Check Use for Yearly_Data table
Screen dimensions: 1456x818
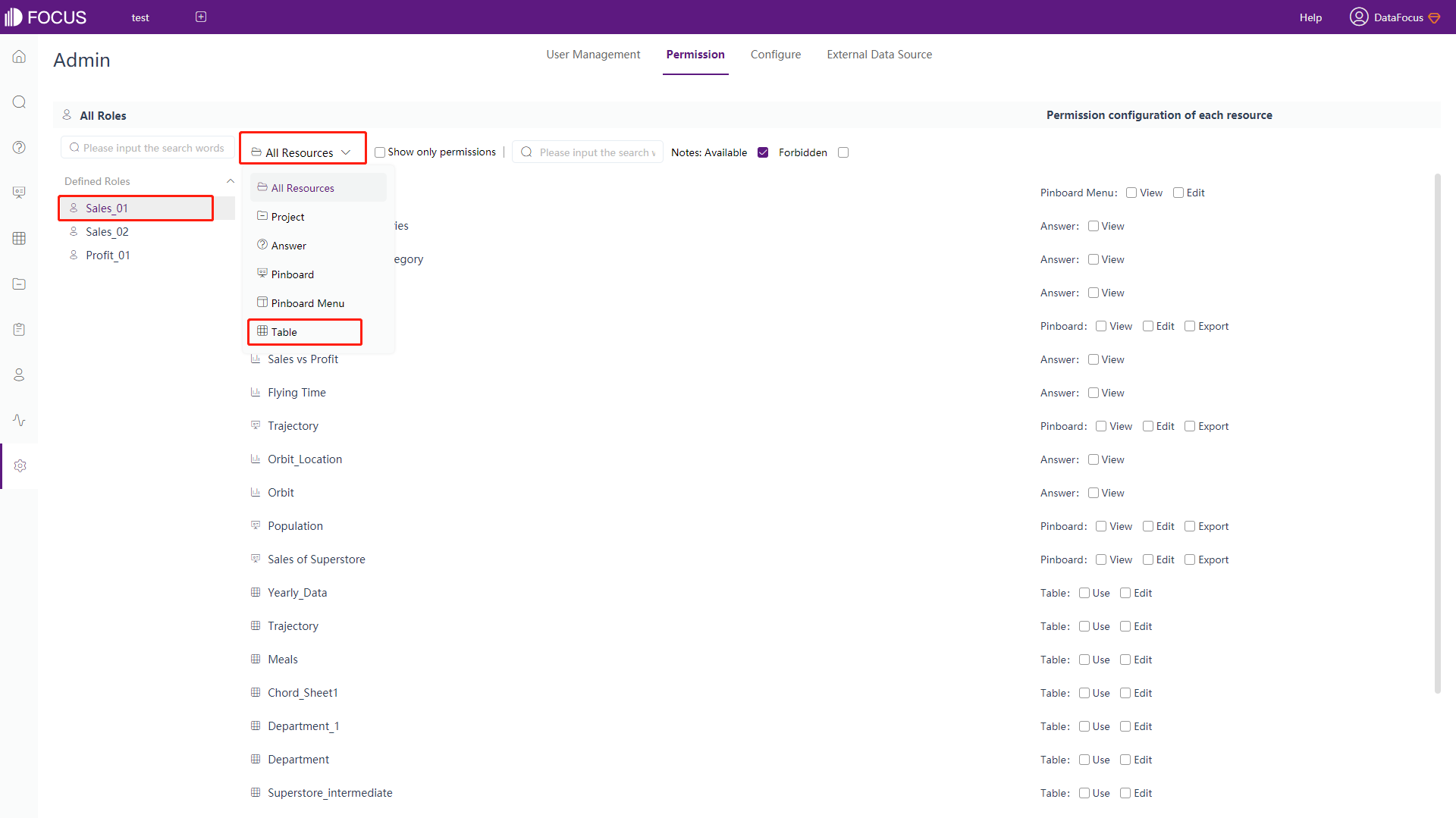coord(1084,593)
